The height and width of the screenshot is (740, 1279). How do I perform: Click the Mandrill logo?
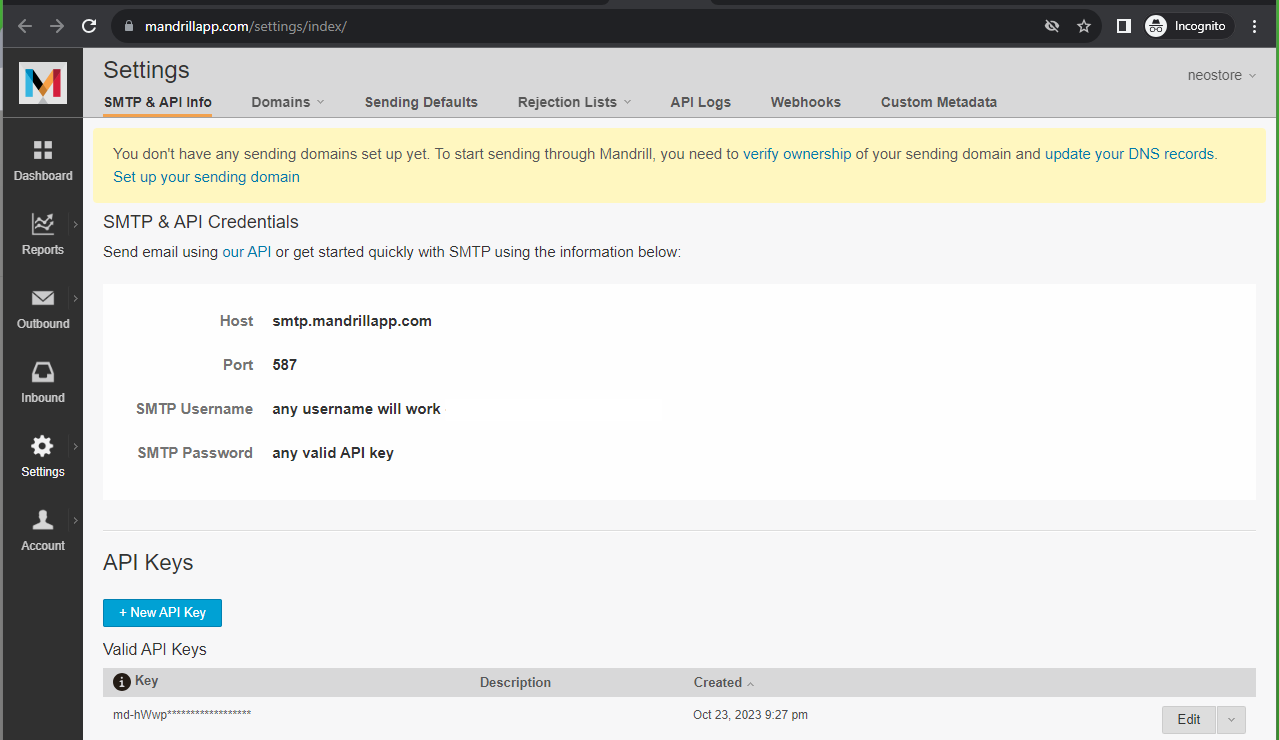pyautogui.click(x=42, y=84)
